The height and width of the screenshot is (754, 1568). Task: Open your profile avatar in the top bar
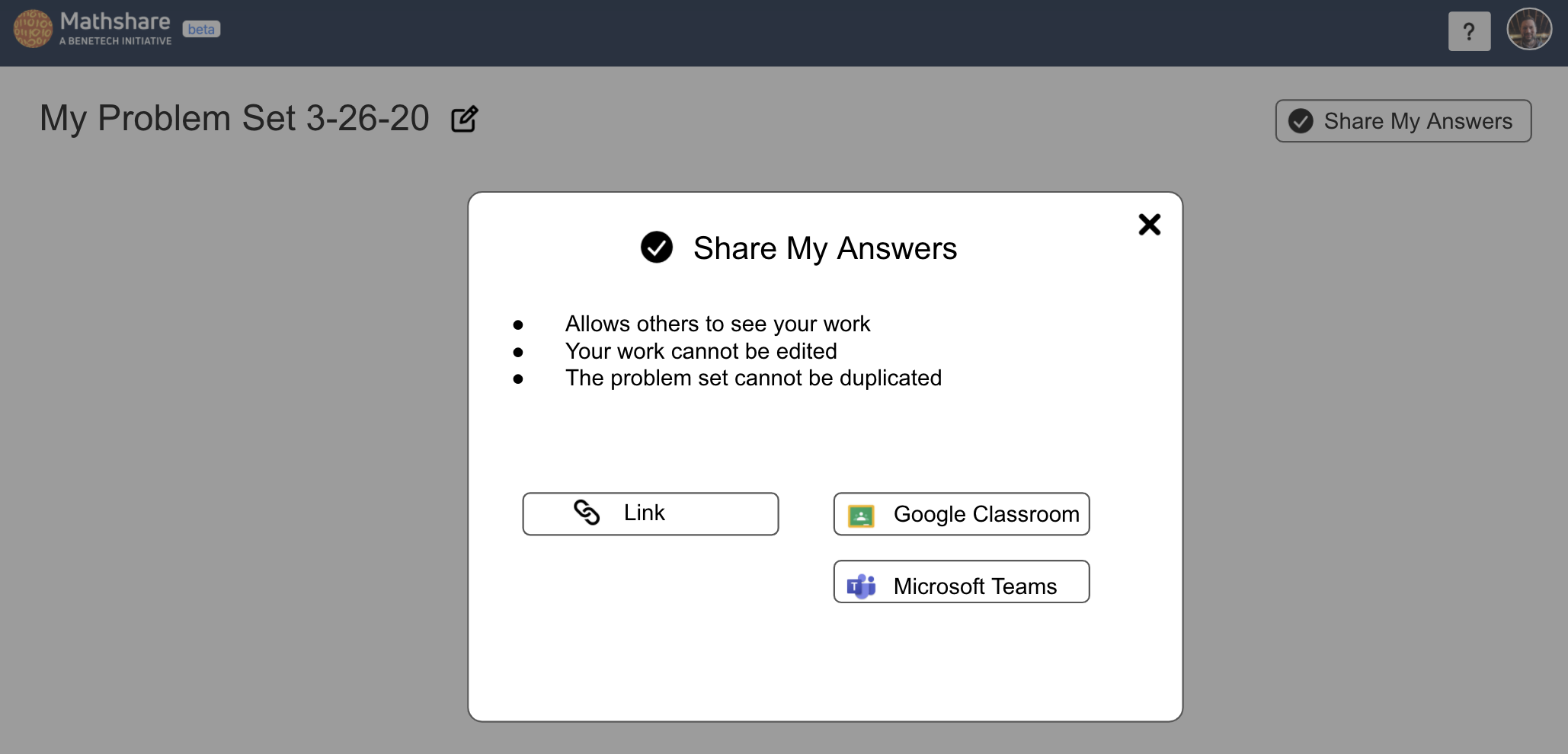point(1528,29)
